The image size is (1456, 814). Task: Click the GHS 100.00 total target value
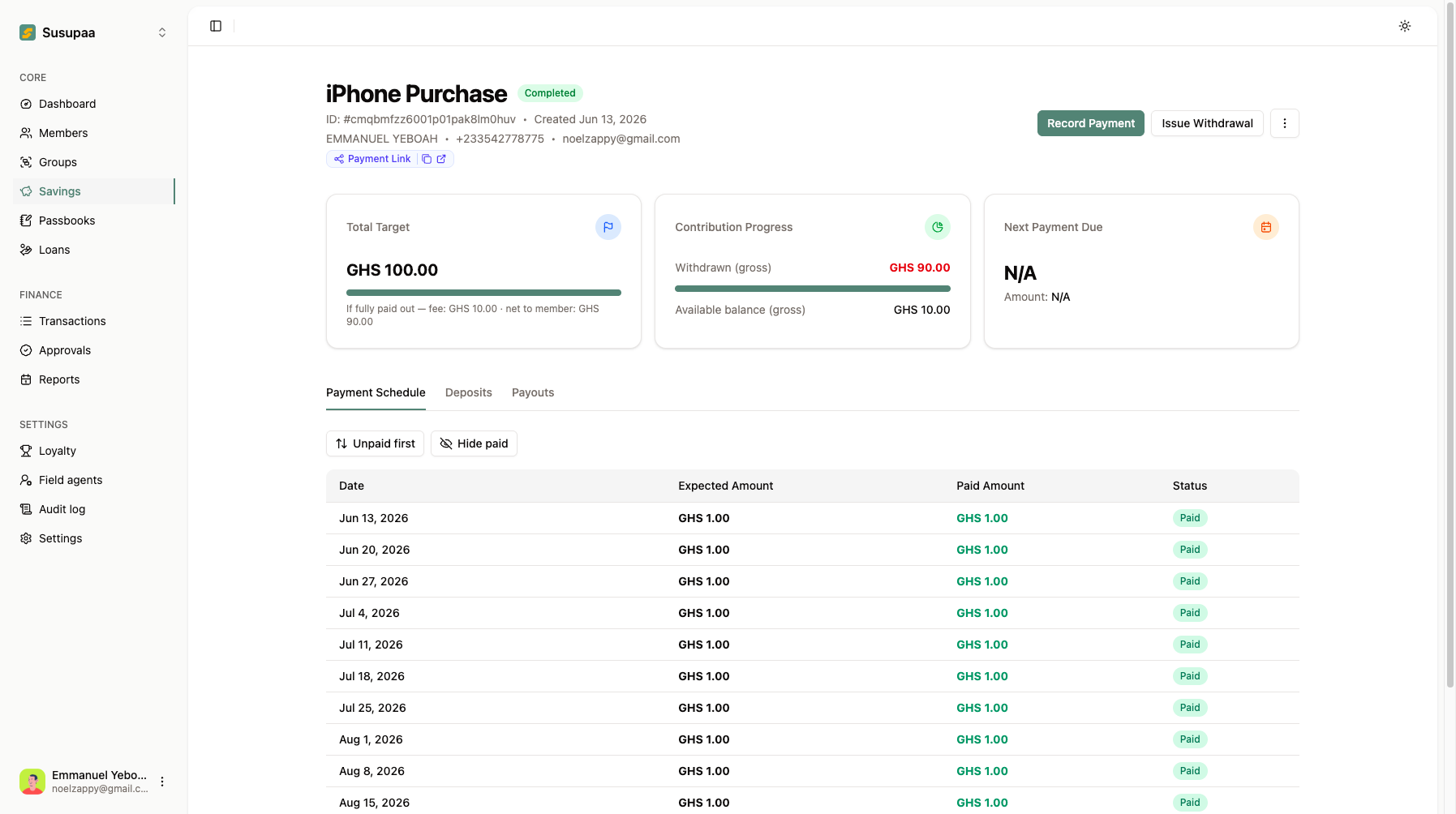392,270
